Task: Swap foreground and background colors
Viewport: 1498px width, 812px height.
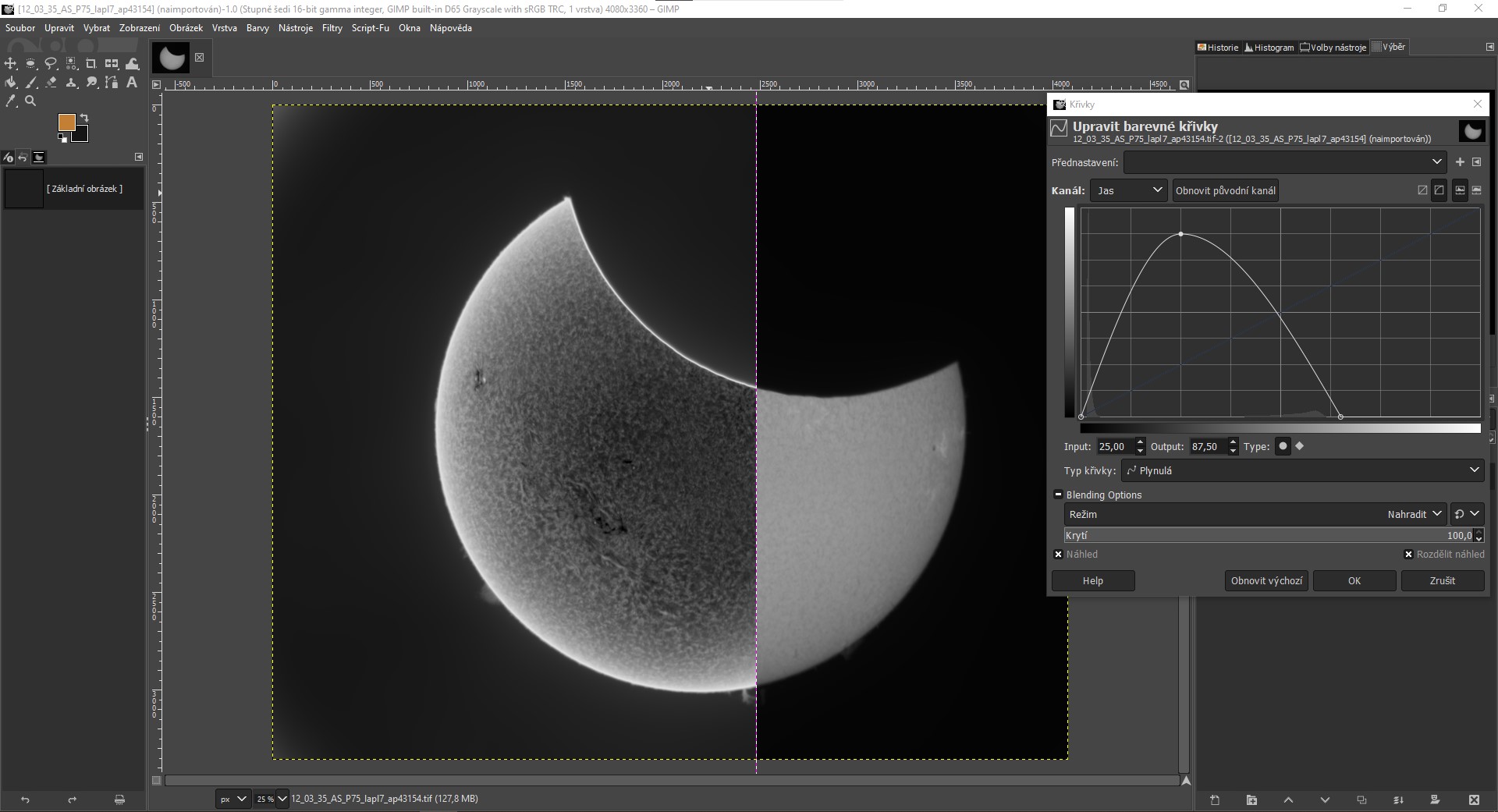Action: (x=84, y=118)
